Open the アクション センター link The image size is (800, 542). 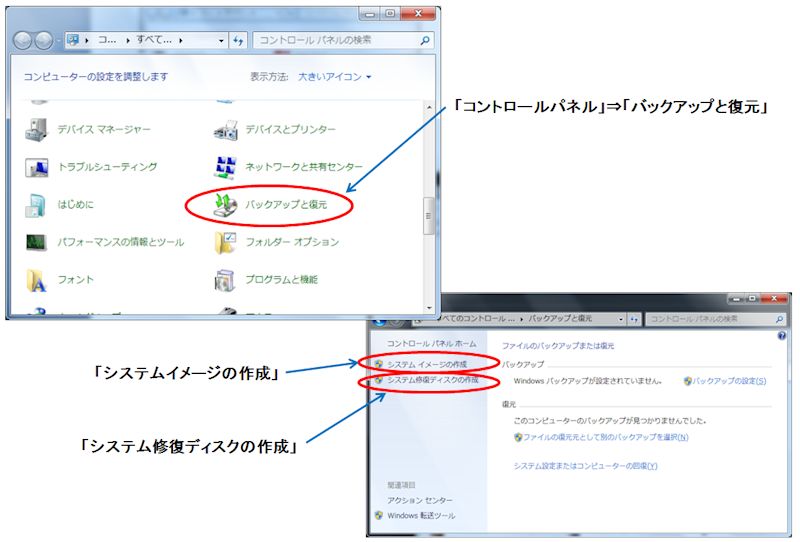pos(419,500)
